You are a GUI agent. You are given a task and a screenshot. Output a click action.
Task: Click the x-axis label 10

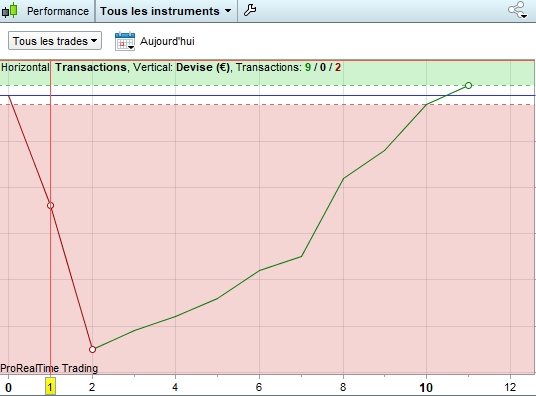point(426,388)
